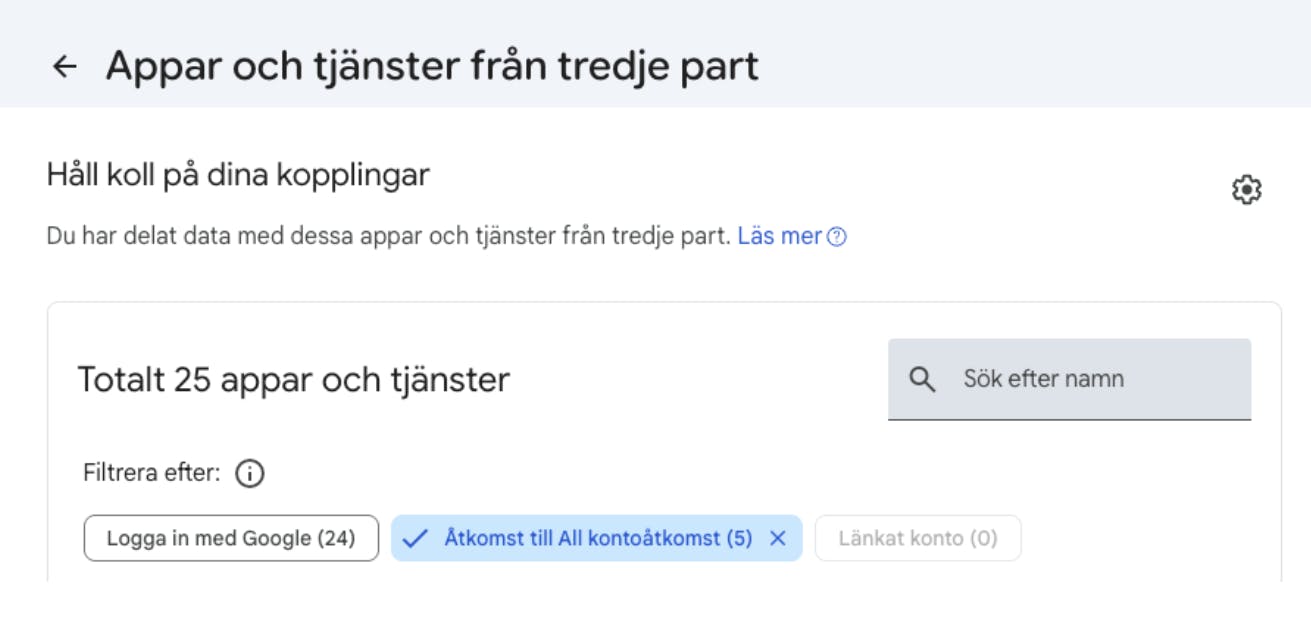Screen dimensions: 1311x627
Task: Open the Läs mer link
Action: pyautogui.click(x=779, y=237)
